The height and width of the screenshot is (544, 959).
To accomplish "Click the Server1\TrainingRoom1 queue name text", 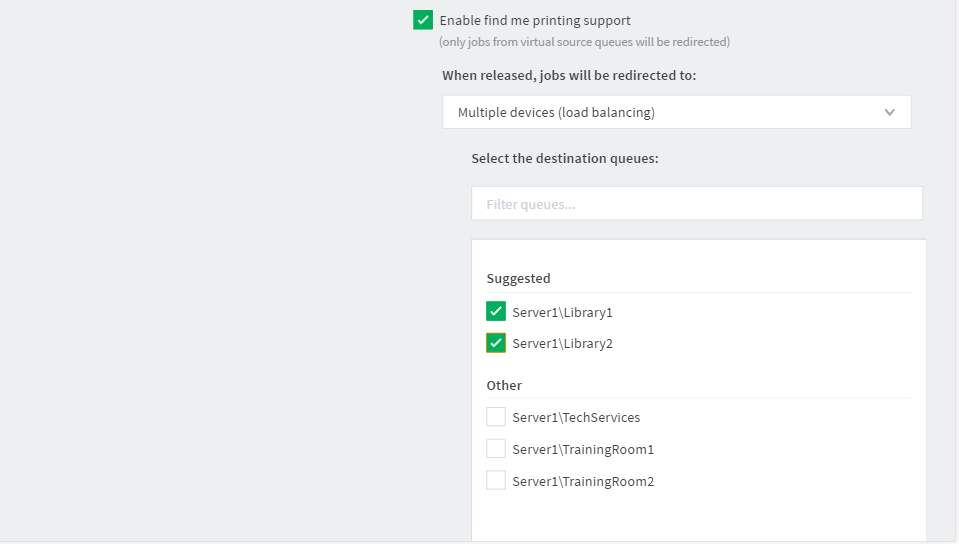I will pyautogui.click(x=583, y=450).
